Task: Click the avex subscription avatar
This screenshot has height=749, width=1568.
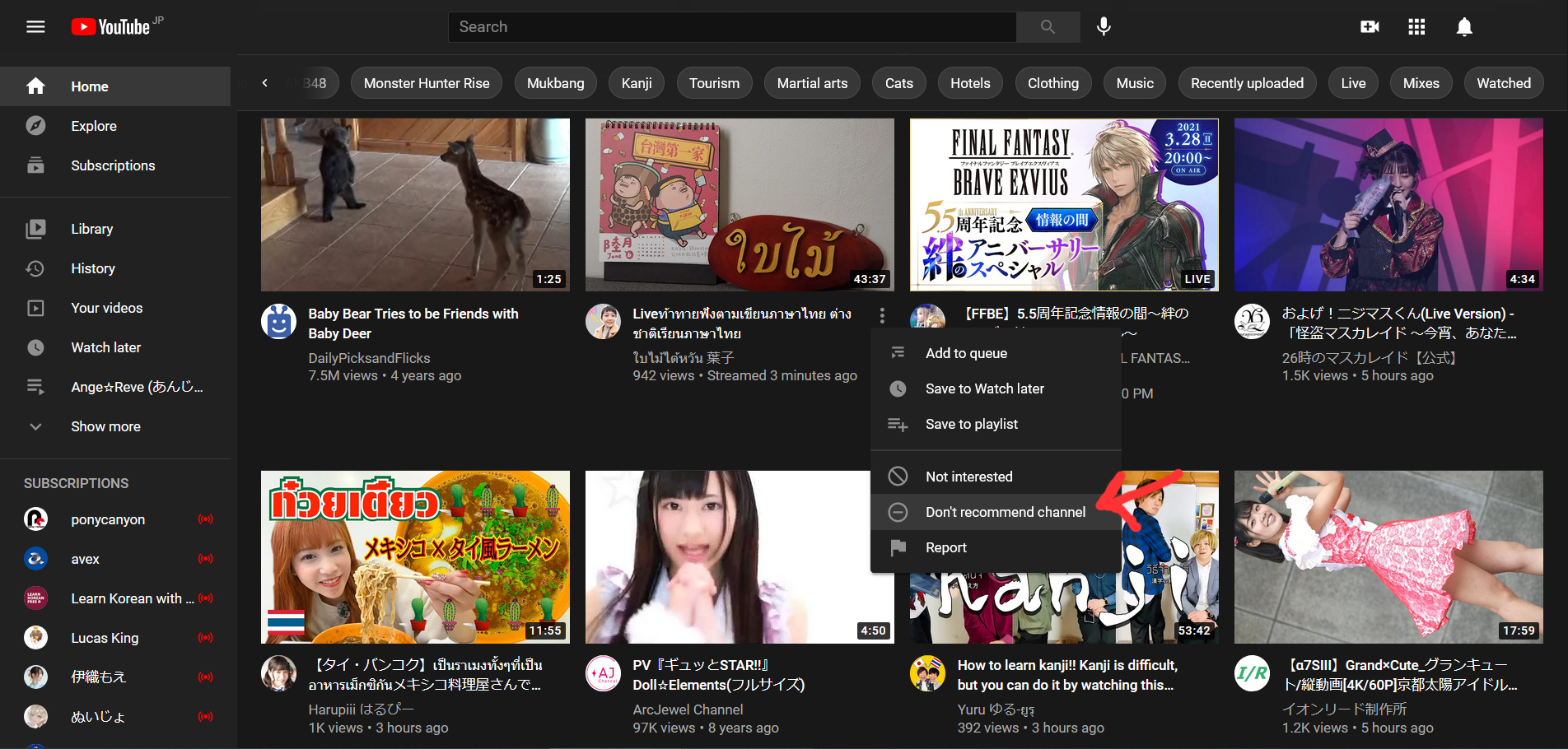Action: pyautogui.click(x=35, y=559)
